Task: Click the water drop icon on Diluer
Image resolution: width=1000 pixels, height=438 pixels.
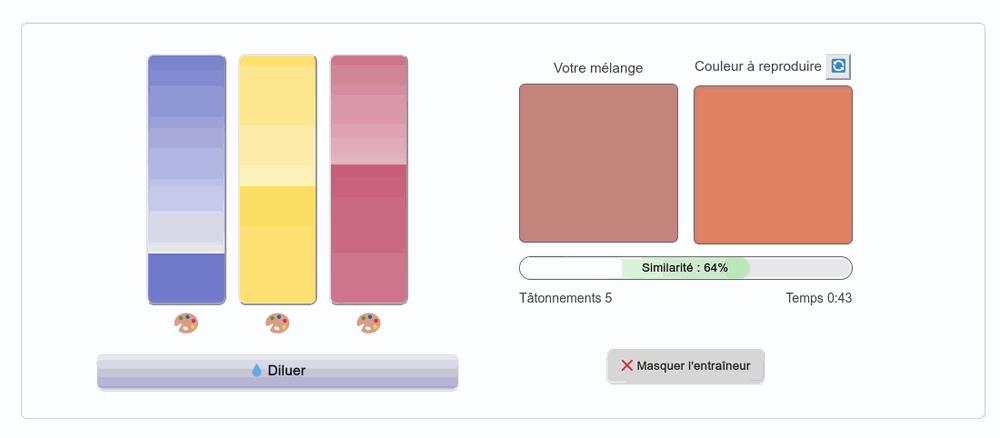Action: point(257,370)
